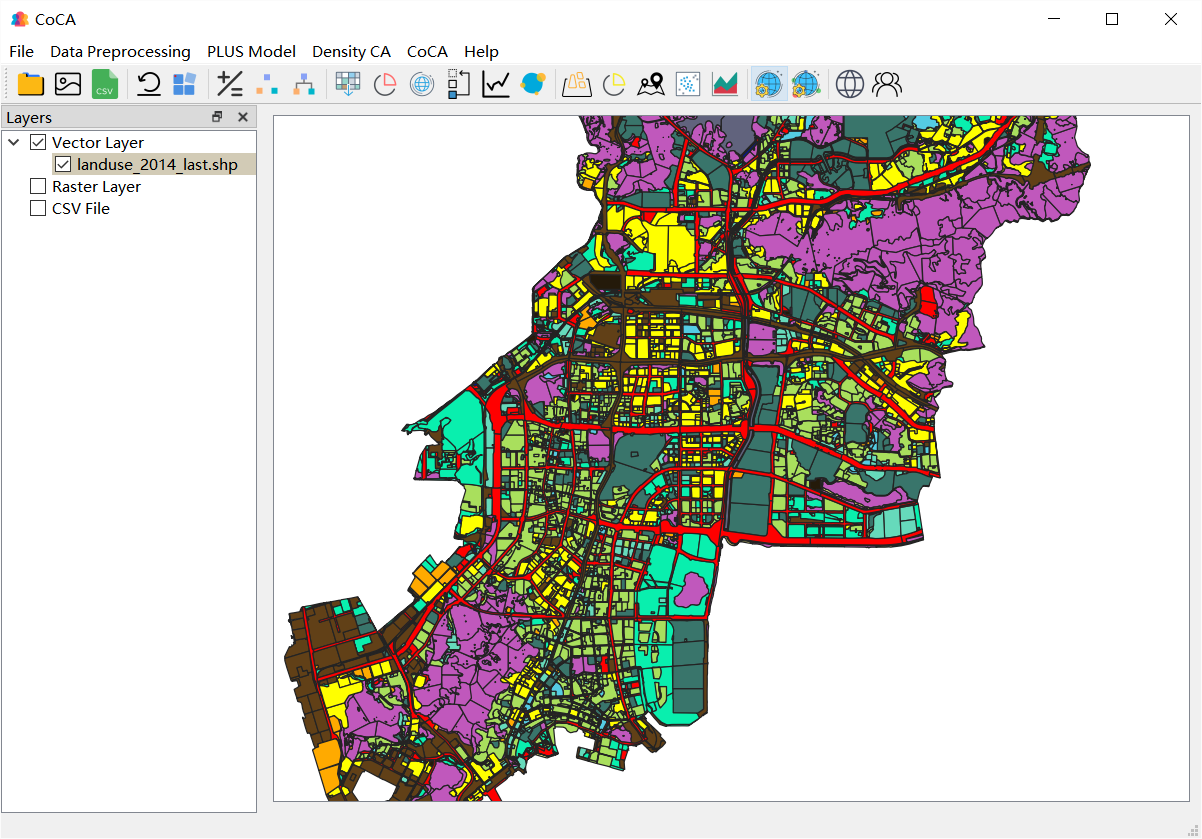Viewport: 1202px width, 839px height.
Task: Open the Density CA menu
Action: pyautogui.click(x=351, y=51)
